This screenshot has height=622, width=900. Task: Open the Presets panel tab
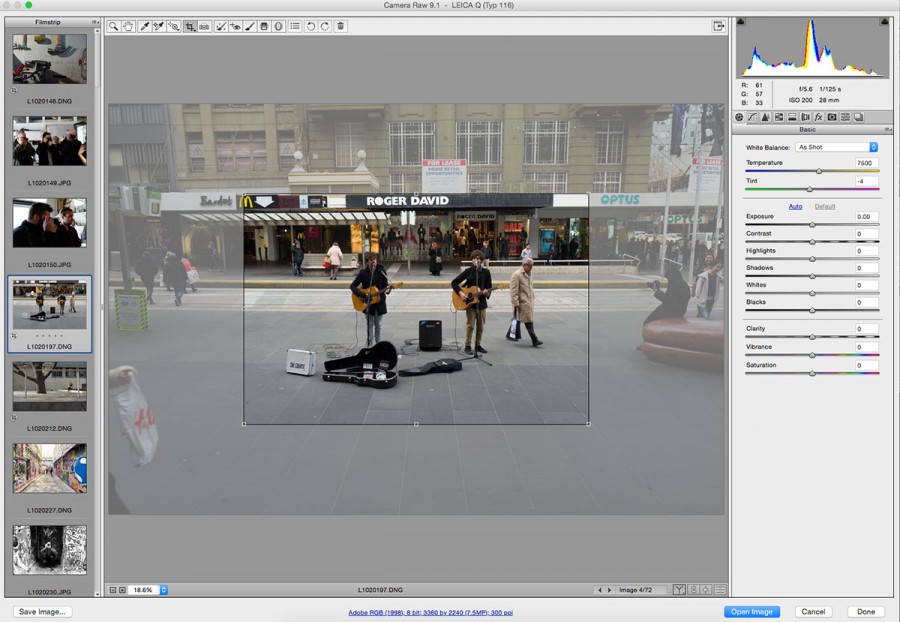(845, 117)
